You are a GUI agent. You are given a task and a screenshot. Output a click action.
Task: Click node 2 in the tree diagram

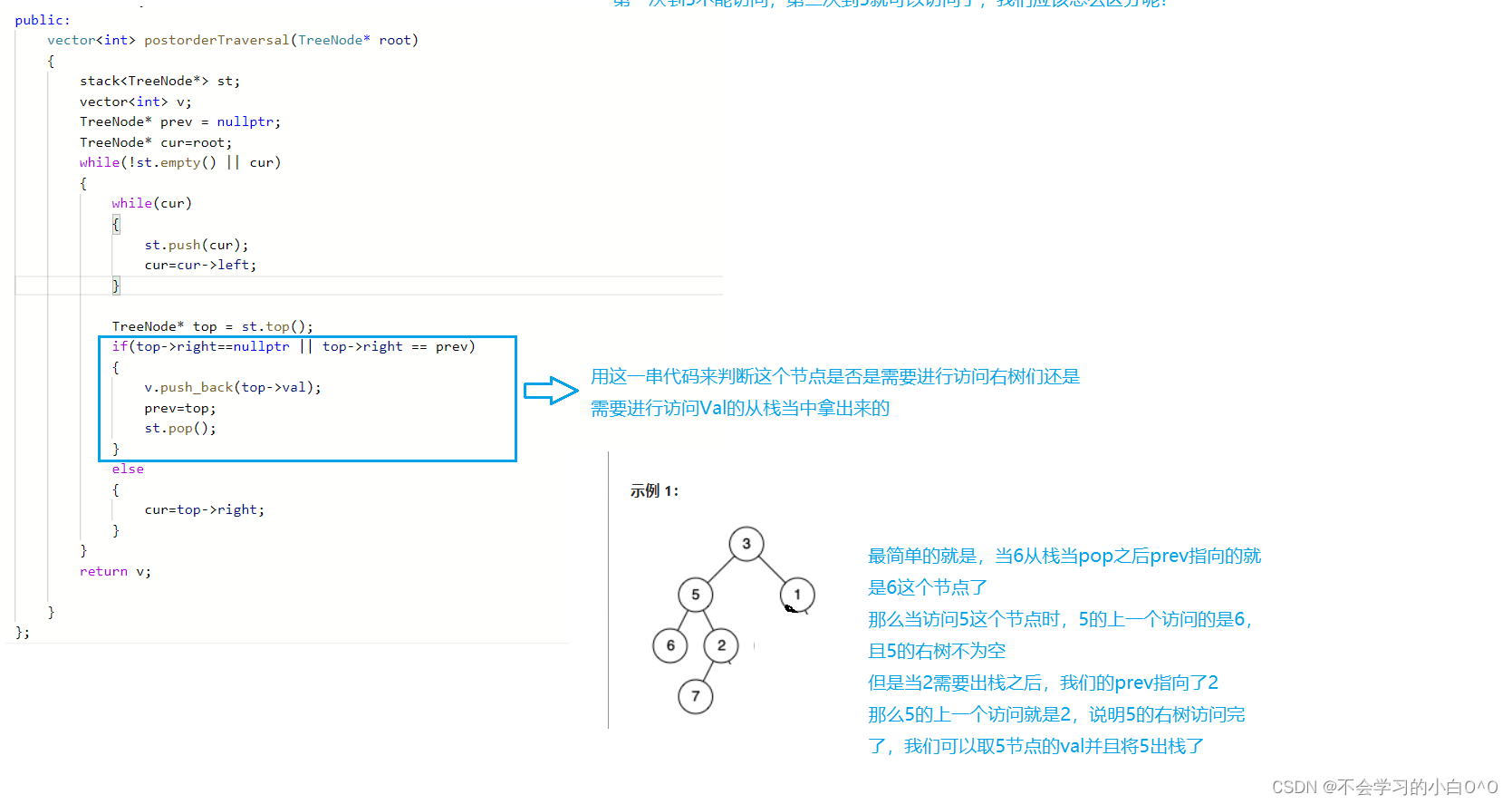721,645
